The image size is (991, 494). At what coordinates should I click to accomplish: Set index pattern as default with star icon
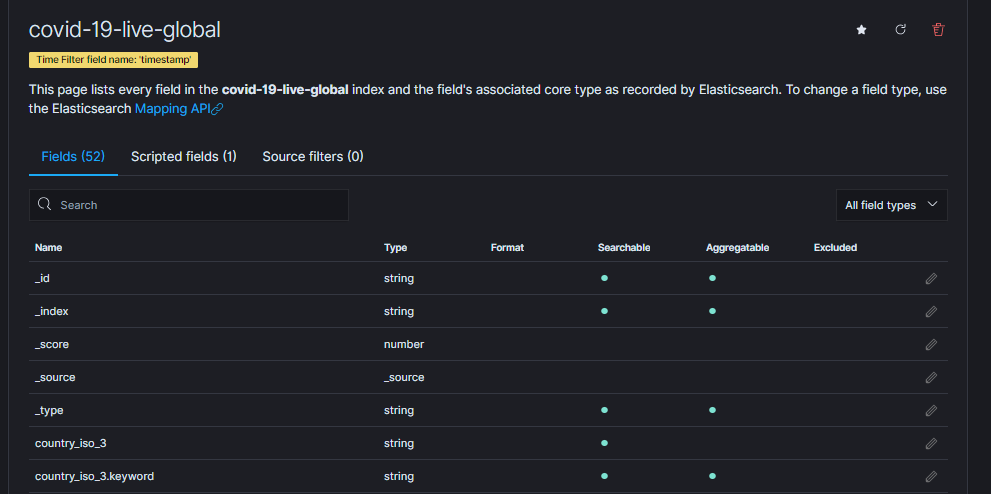click(861, 30)
